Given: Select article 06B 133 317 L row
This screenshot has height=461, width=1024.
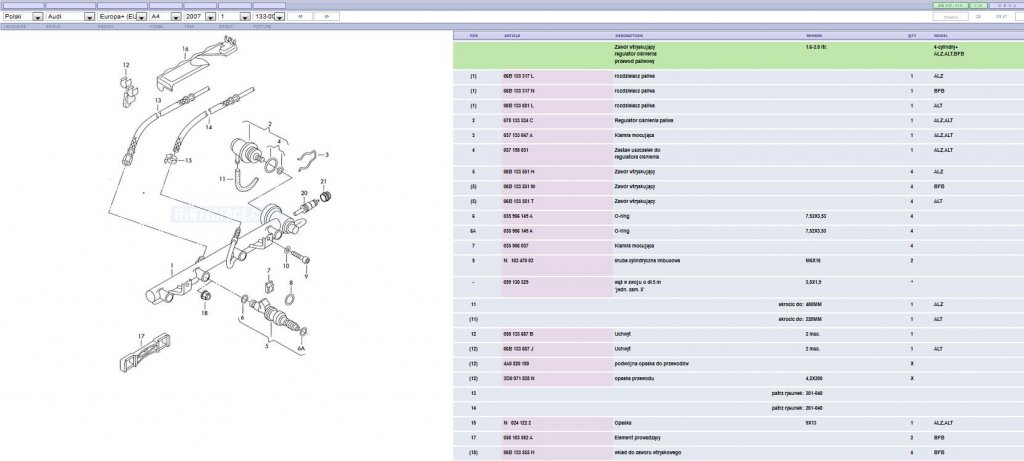Looking at the screenshot, I should coord(738,76).
